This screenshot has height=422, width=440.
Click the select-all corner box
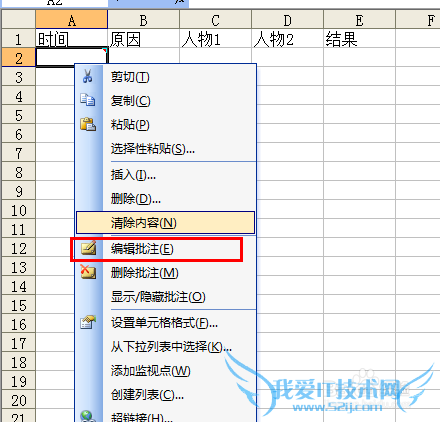pos(19,20)
